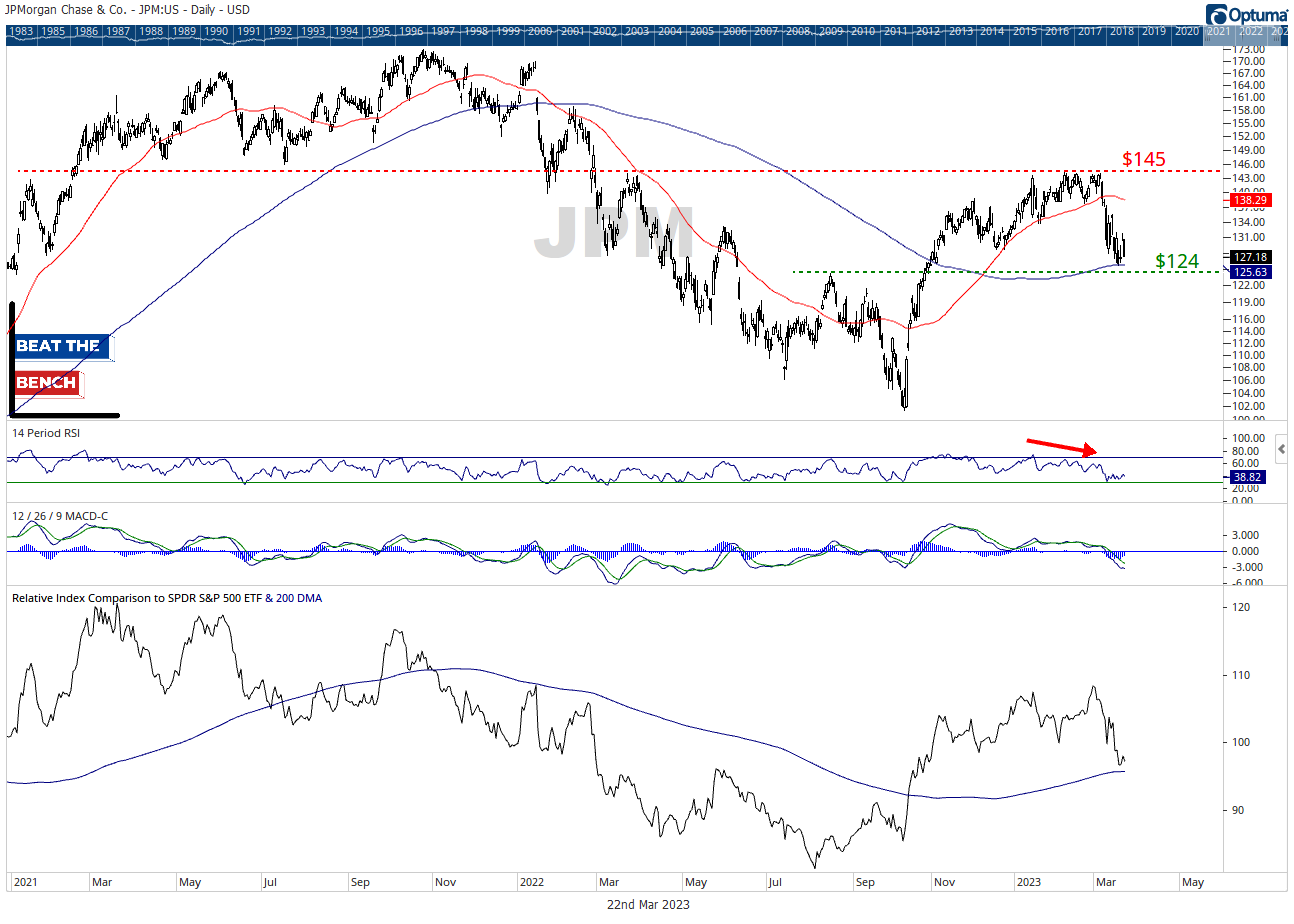Jump to year 2018 in timeline bar
Screen dimensions: 1294x924
click(x=1121, y=31)
